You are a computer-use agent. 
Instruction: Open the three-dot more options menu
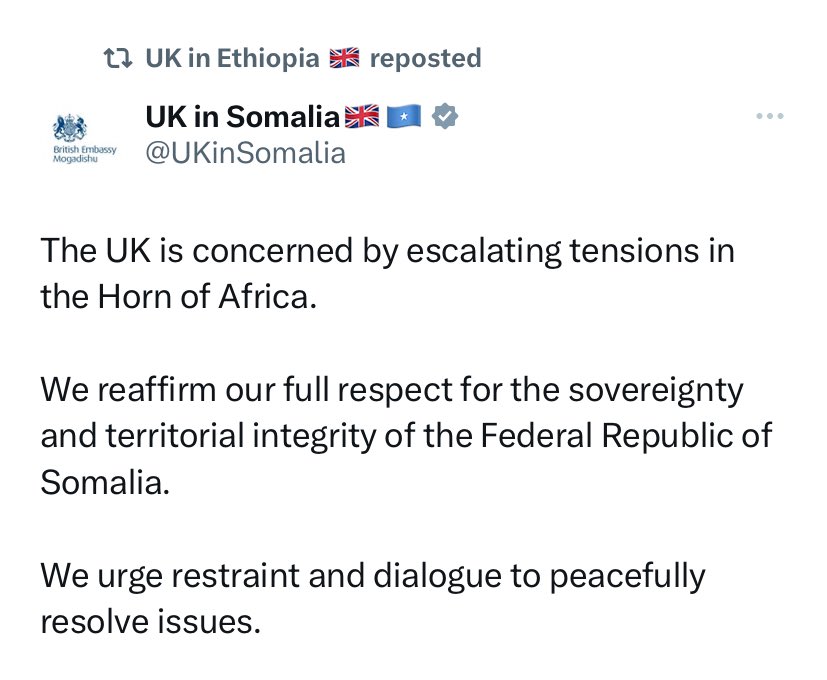click(769, 117)
